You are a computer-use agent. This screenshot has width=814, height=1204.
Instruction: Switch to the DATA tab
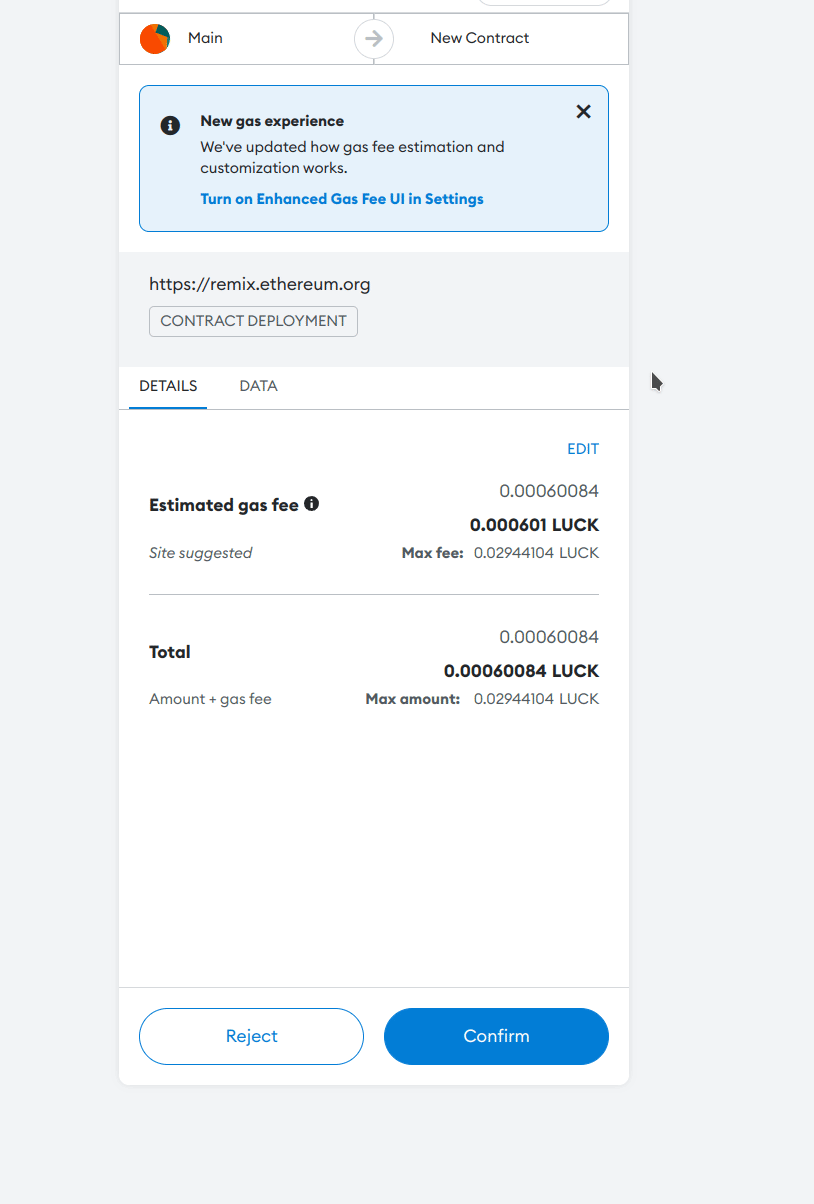(x=259, y=386)
